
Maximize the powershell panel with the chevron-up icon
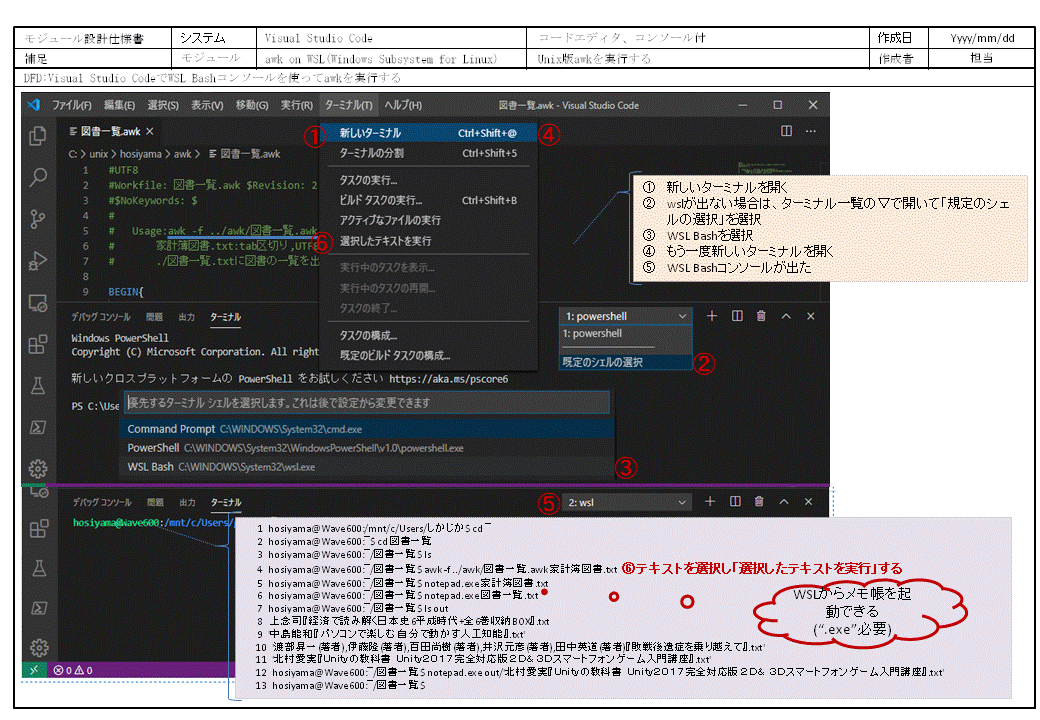[786, 316]
